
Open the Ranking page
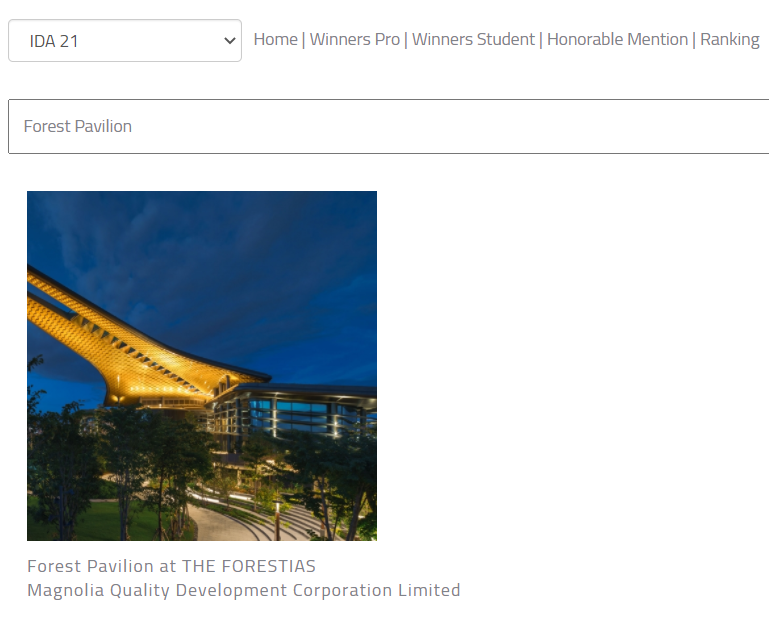pos(729,39)
